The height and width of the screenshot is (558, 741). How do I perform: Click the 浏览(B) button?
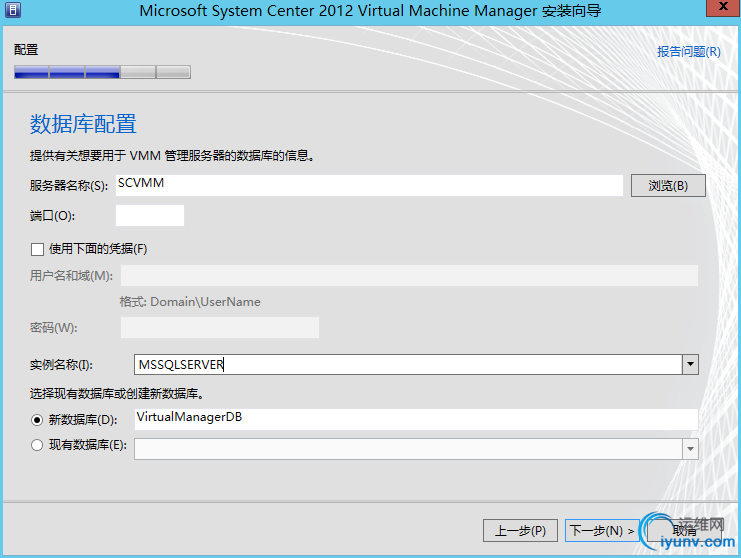(x=668, y=186)
